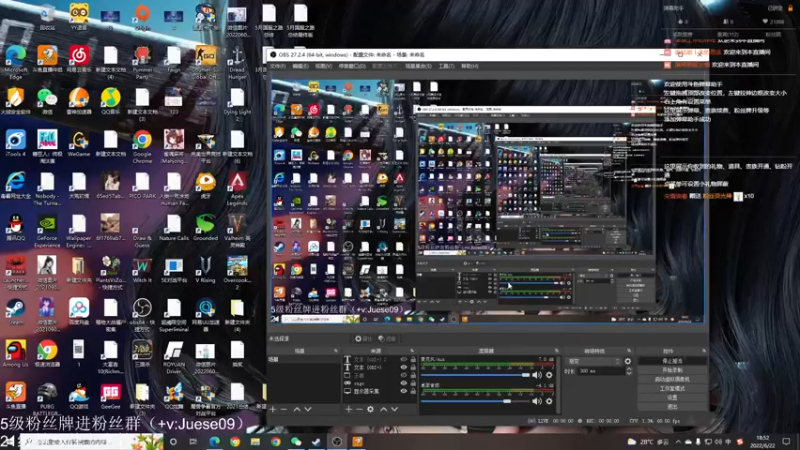The image size is (800, 450).
Task: Click the Stop Streaming button
Action: coord(672,361)
